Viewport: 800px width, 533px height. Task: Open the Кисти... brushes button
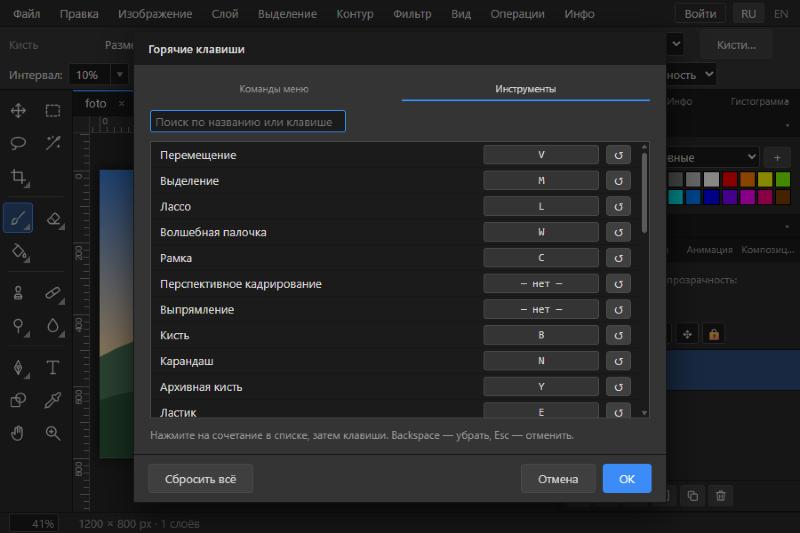(x=736, y=45)
